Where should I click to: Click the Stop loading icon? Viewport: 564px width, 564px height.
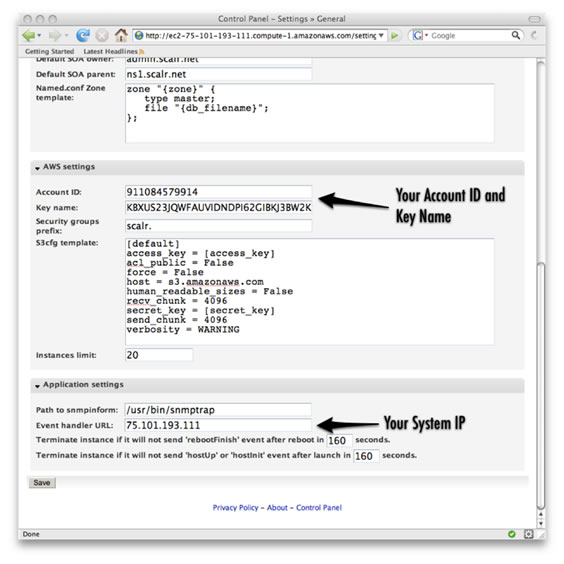click(102, 35)
